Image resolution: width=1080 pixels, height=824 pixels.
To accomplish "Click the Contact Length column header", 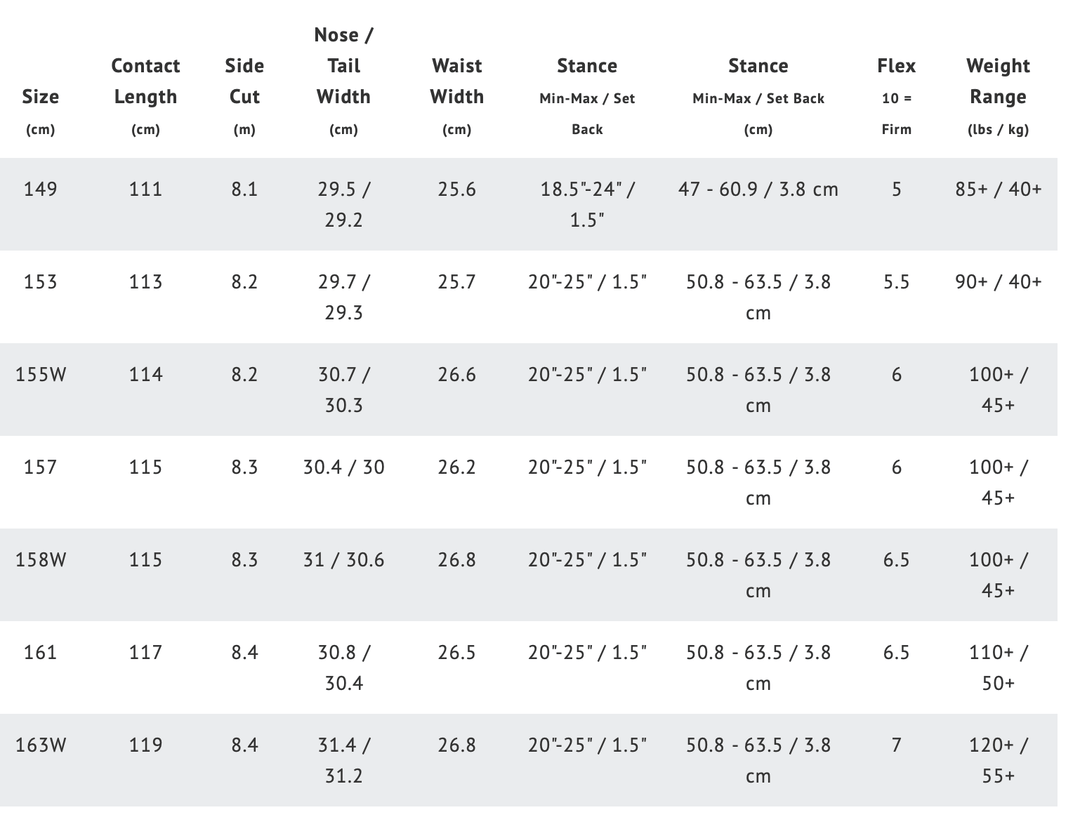I will tap(145, 81).
